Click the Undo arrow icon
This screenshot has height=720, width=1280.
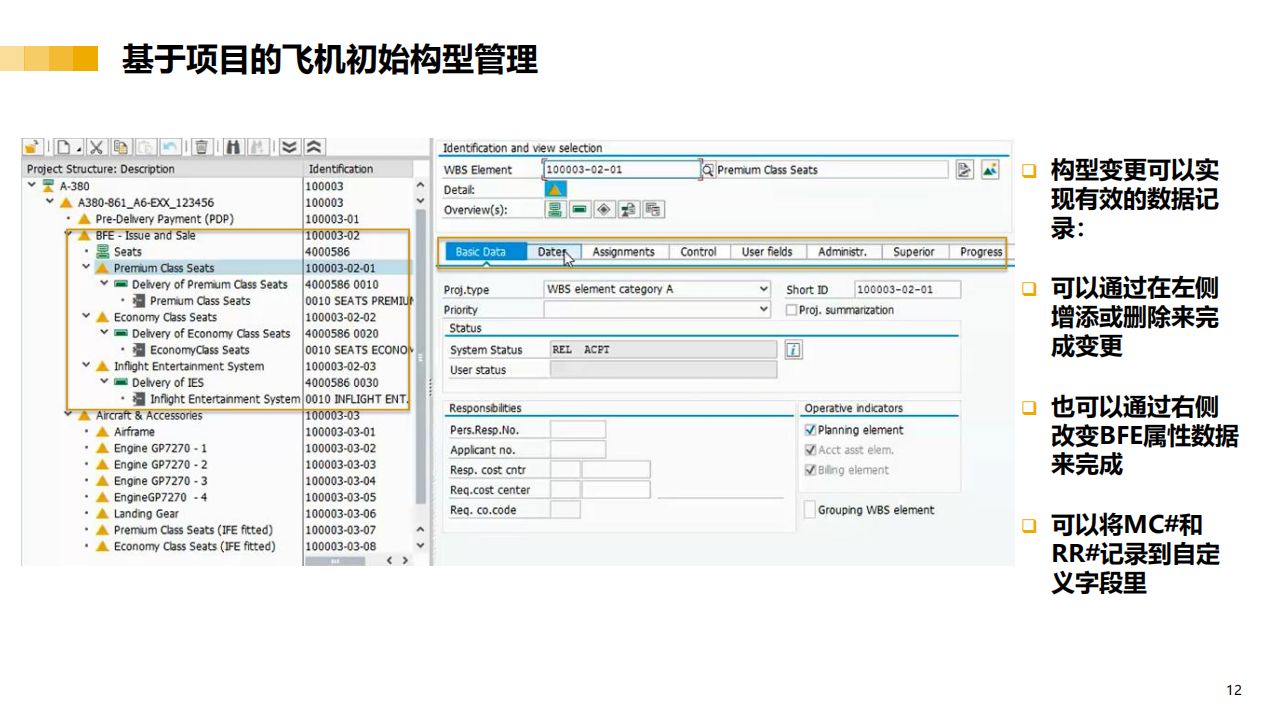coord(169,147)
